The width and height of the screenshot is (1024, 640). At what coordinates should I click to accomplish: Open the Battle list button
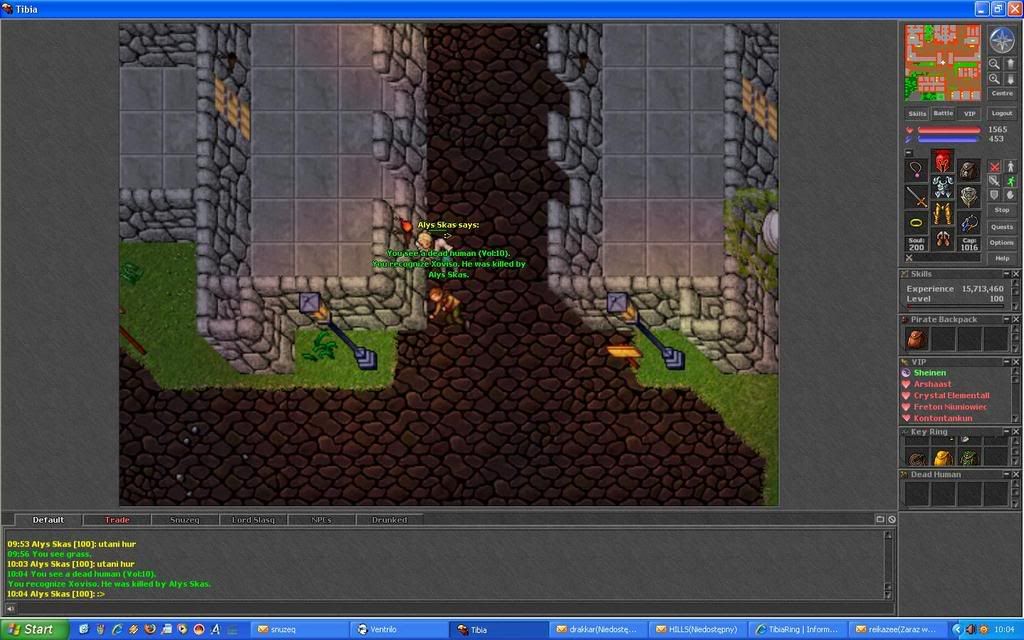point(943,114)
